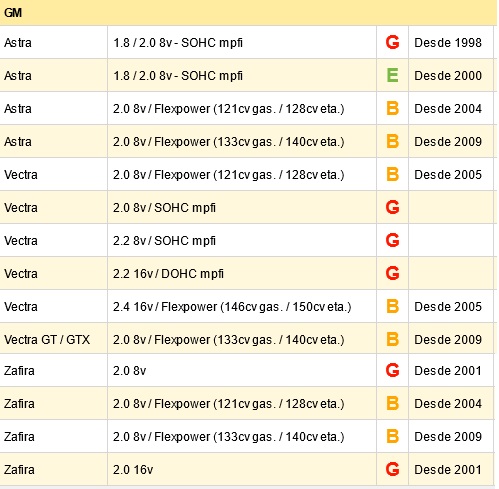Screen dimensions: 499x489
Task: Click orange B icon for Vectra 2.4 16v Flexpower
Action: [x=392, y=306]
